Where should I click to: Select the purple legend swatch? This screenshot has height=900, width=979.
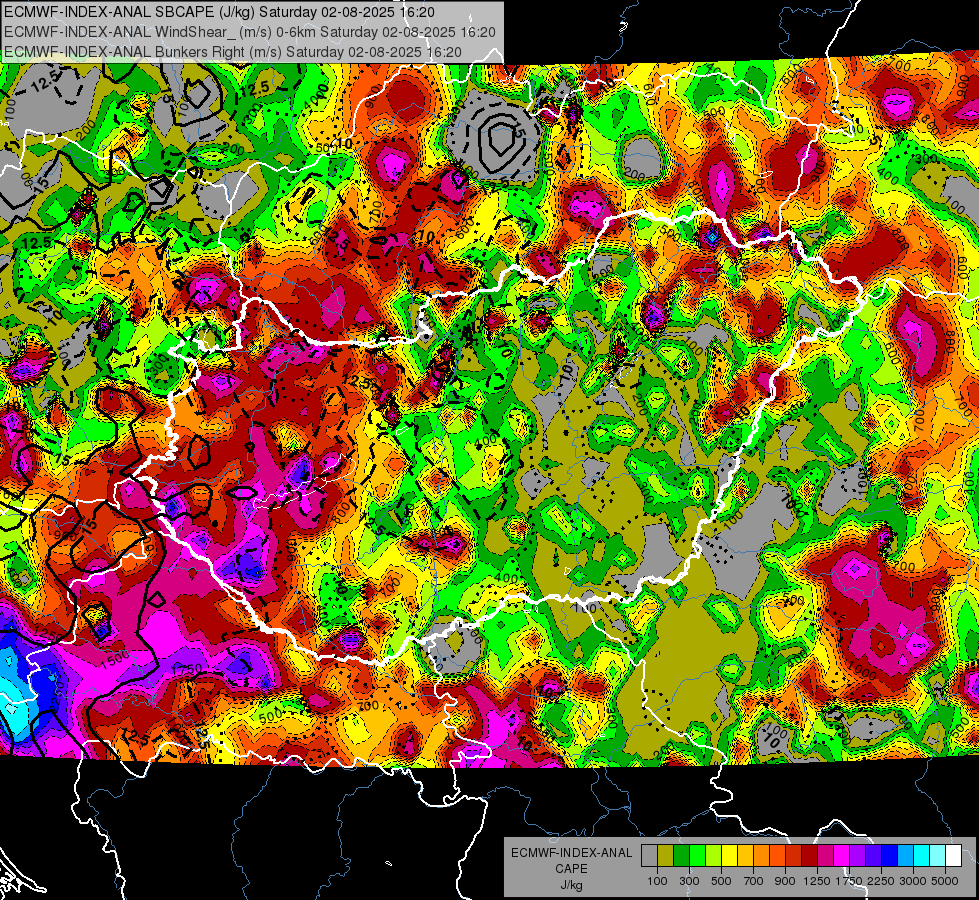(x=857, y=856)
